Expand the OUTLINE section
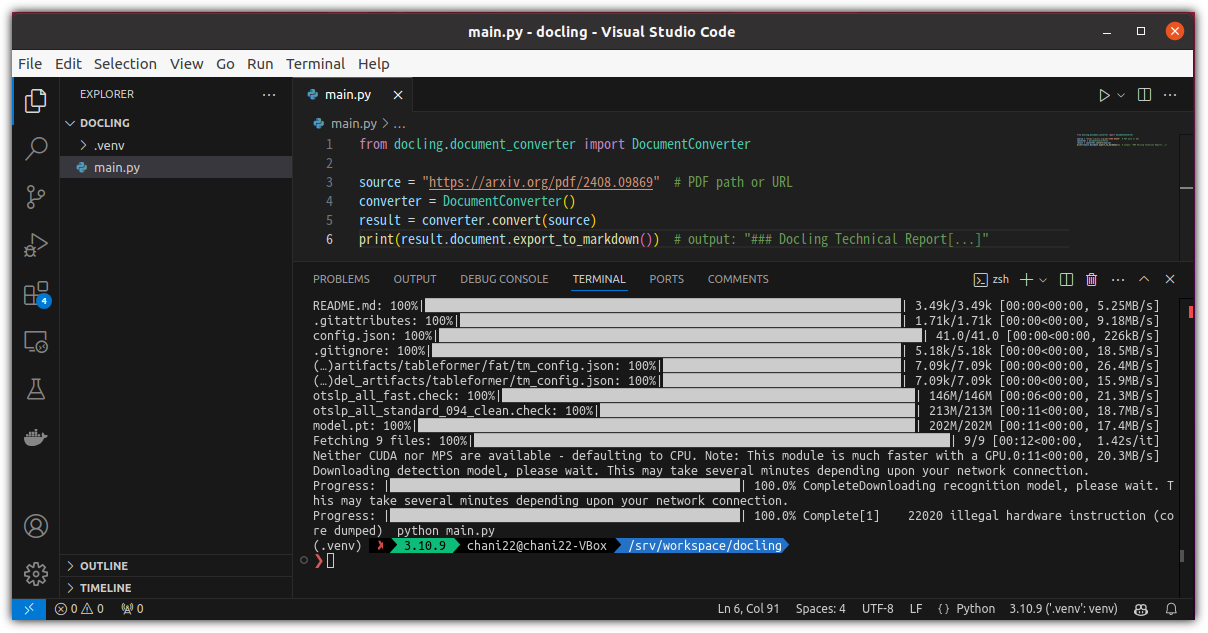1208x633 pixels. click(x=176, y=566)
